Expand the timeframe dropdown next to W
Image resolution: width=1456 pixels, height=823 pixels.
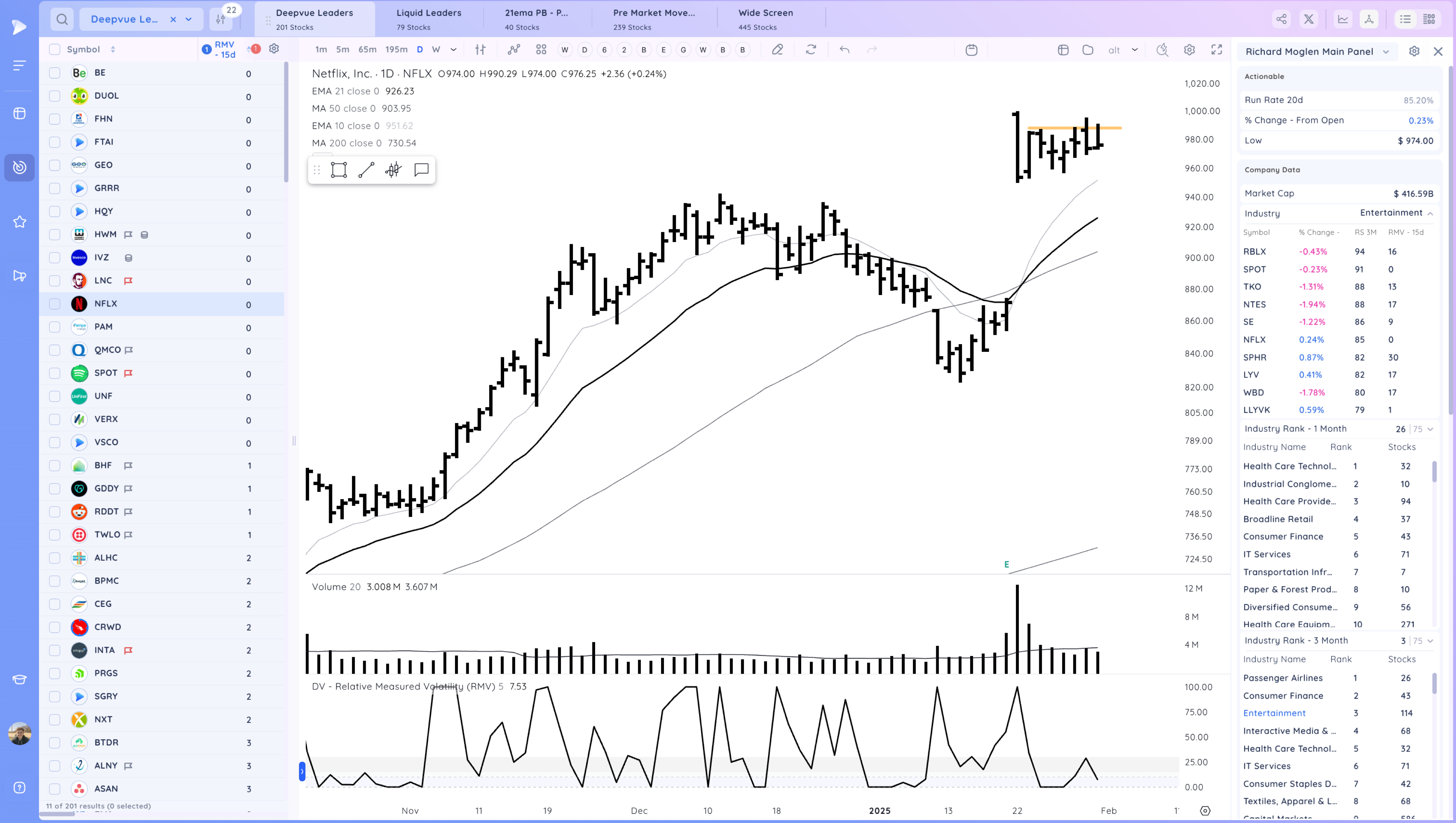coord(454,50)
